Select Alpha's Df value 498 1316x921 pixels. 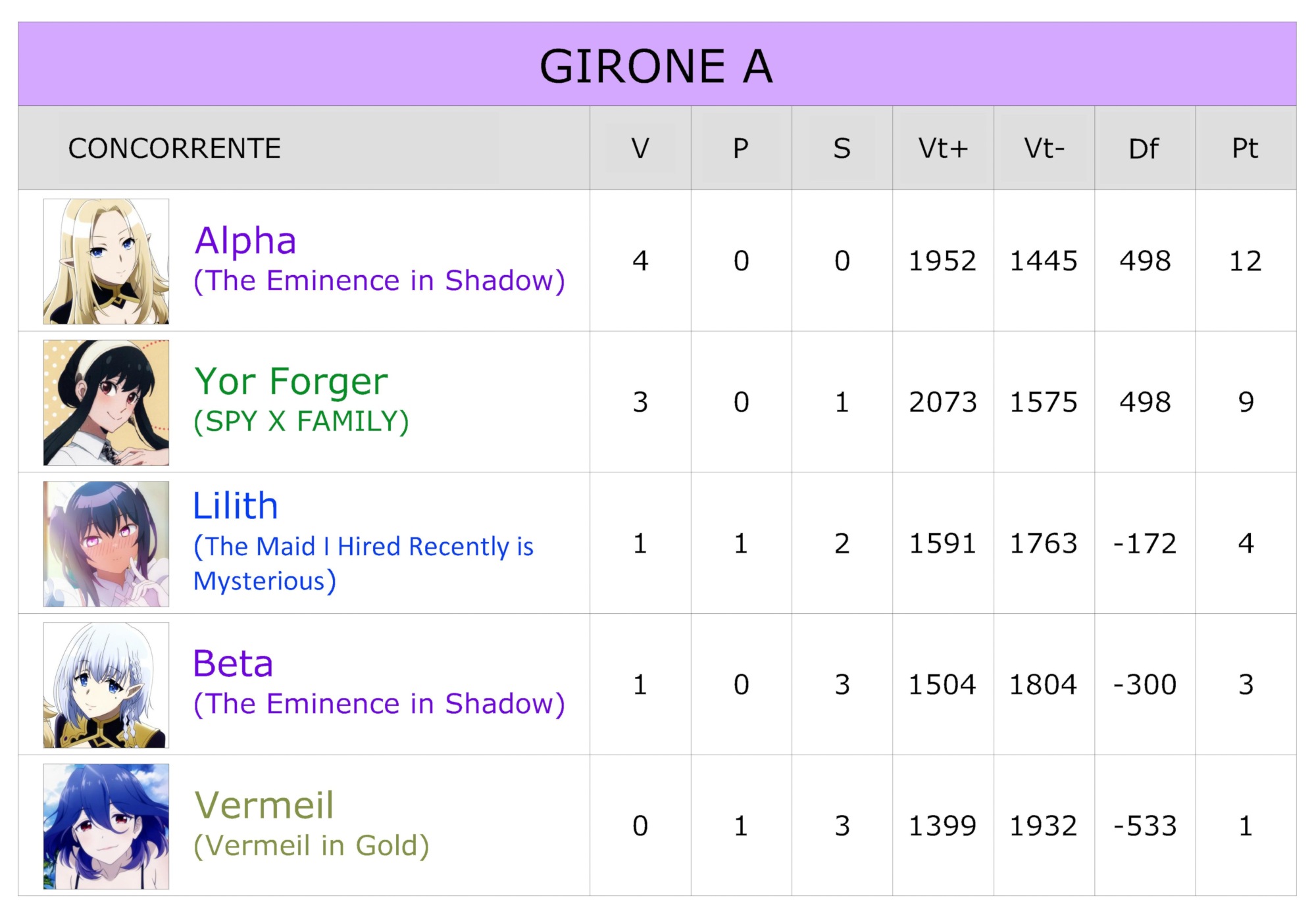[x=1145, y=261]
